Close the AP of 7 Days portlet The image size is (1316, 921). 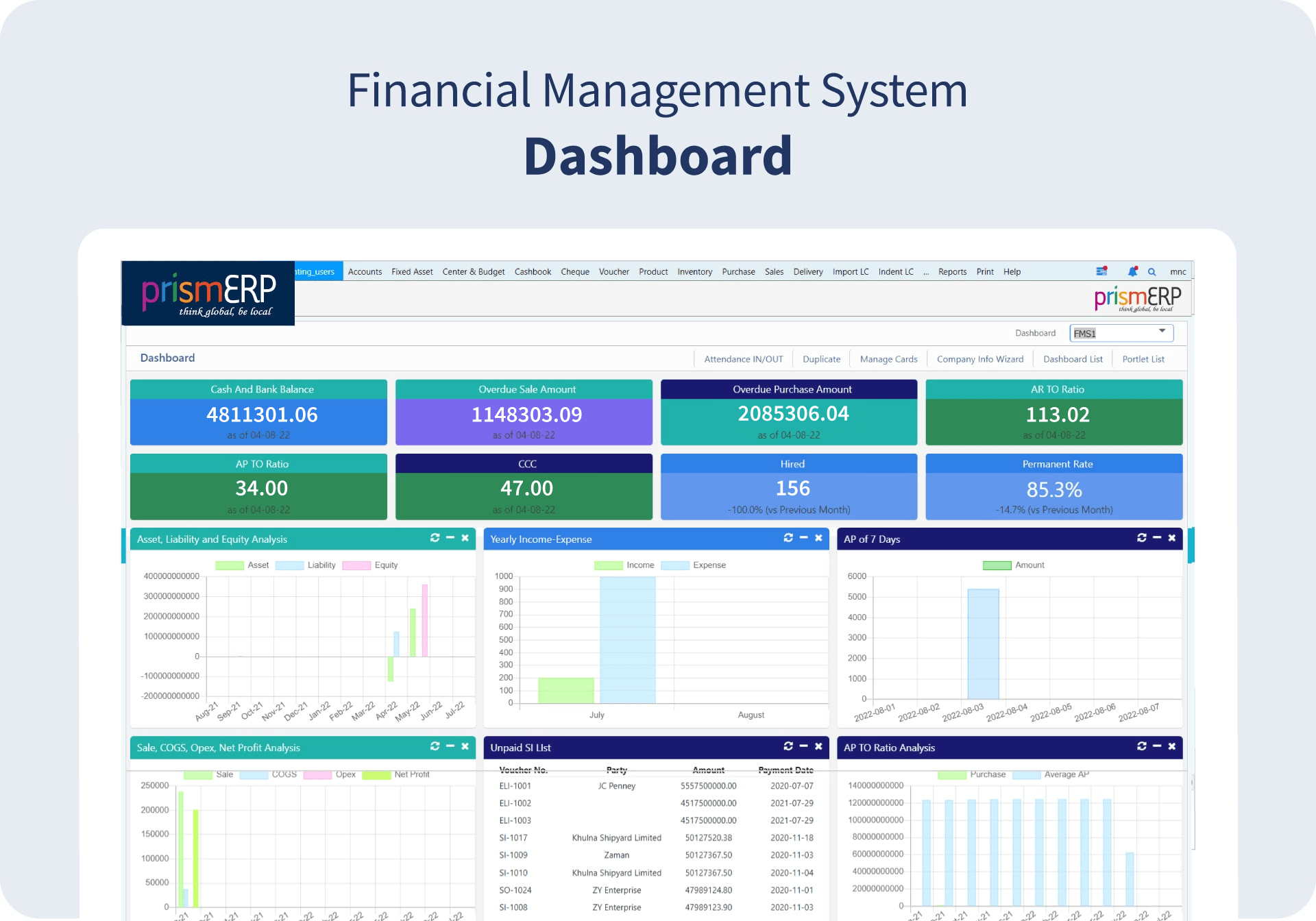pos(1172,538)
